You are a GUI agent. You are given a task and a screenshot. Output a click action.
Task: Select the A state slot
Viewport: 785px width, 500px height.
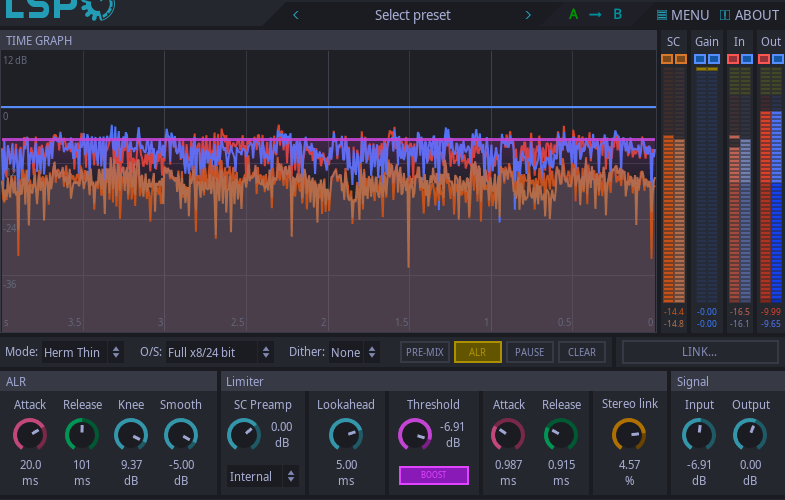[x=573, y=15]
